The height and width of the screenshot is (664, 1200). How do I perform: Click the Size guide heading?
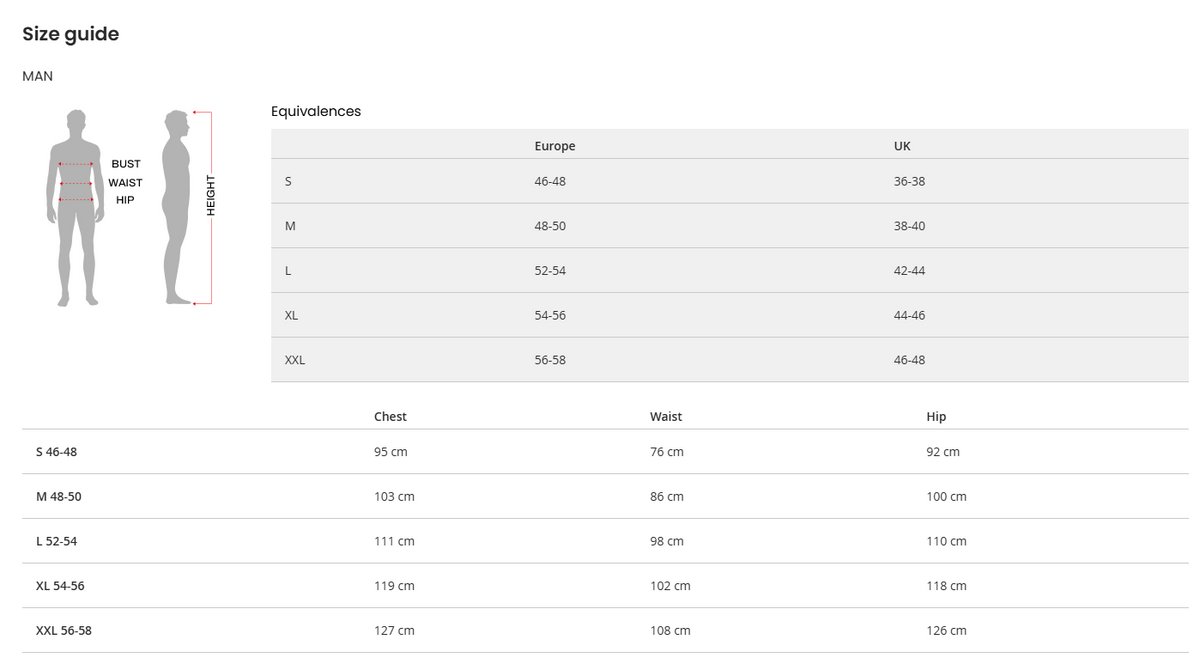pos(71,34)
